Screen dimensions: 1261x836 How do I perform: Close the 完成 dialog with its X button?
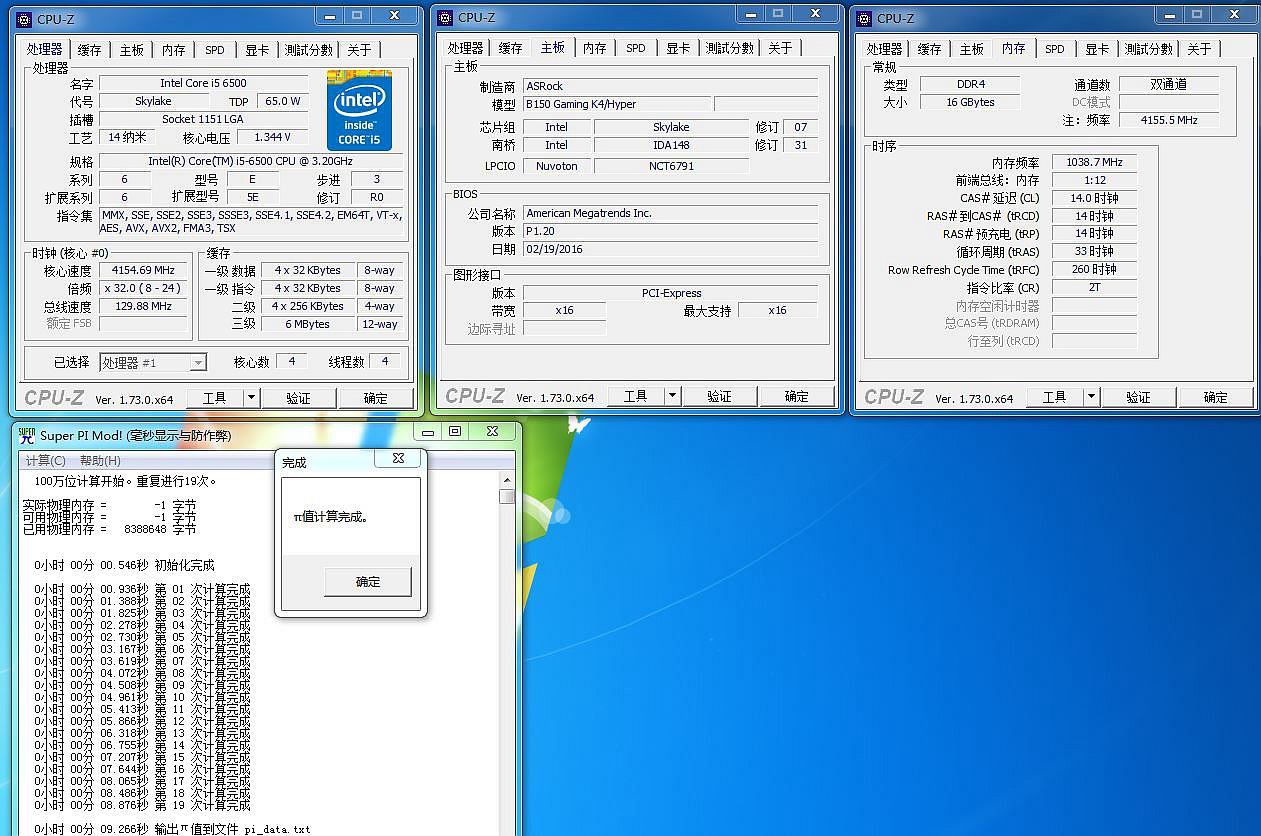point(398,459)
